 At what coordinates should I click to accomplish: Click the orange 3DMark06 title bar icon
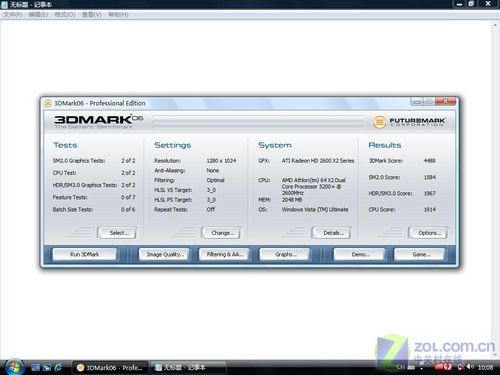[48, 103]
